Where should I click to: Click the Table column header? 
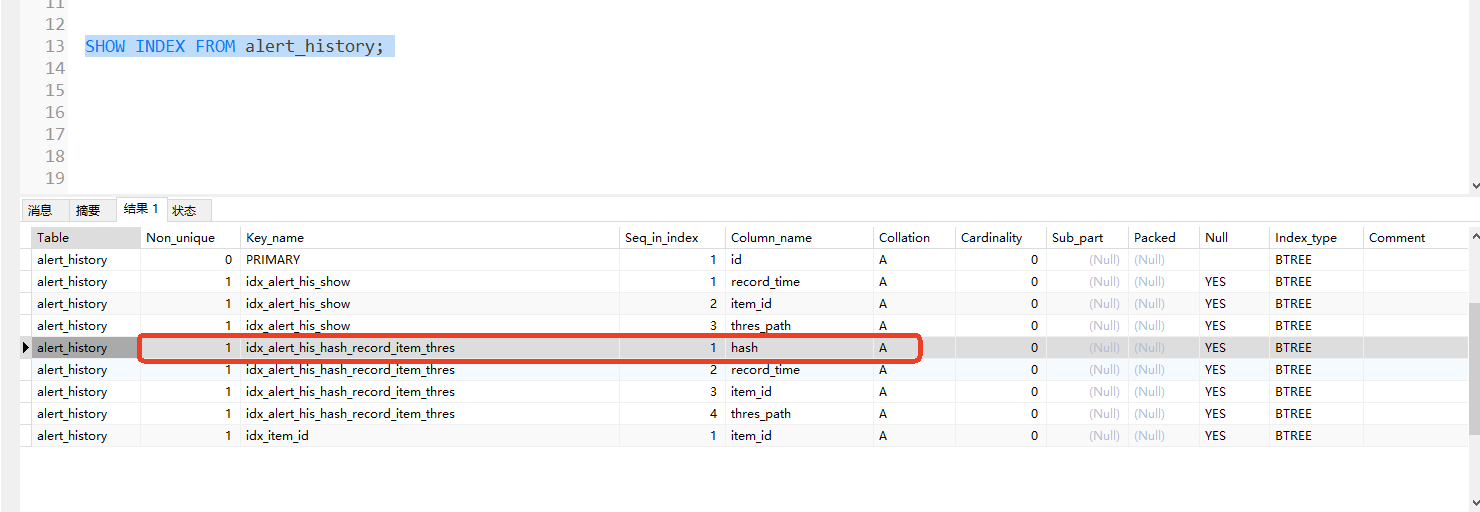tap(85, 238)
